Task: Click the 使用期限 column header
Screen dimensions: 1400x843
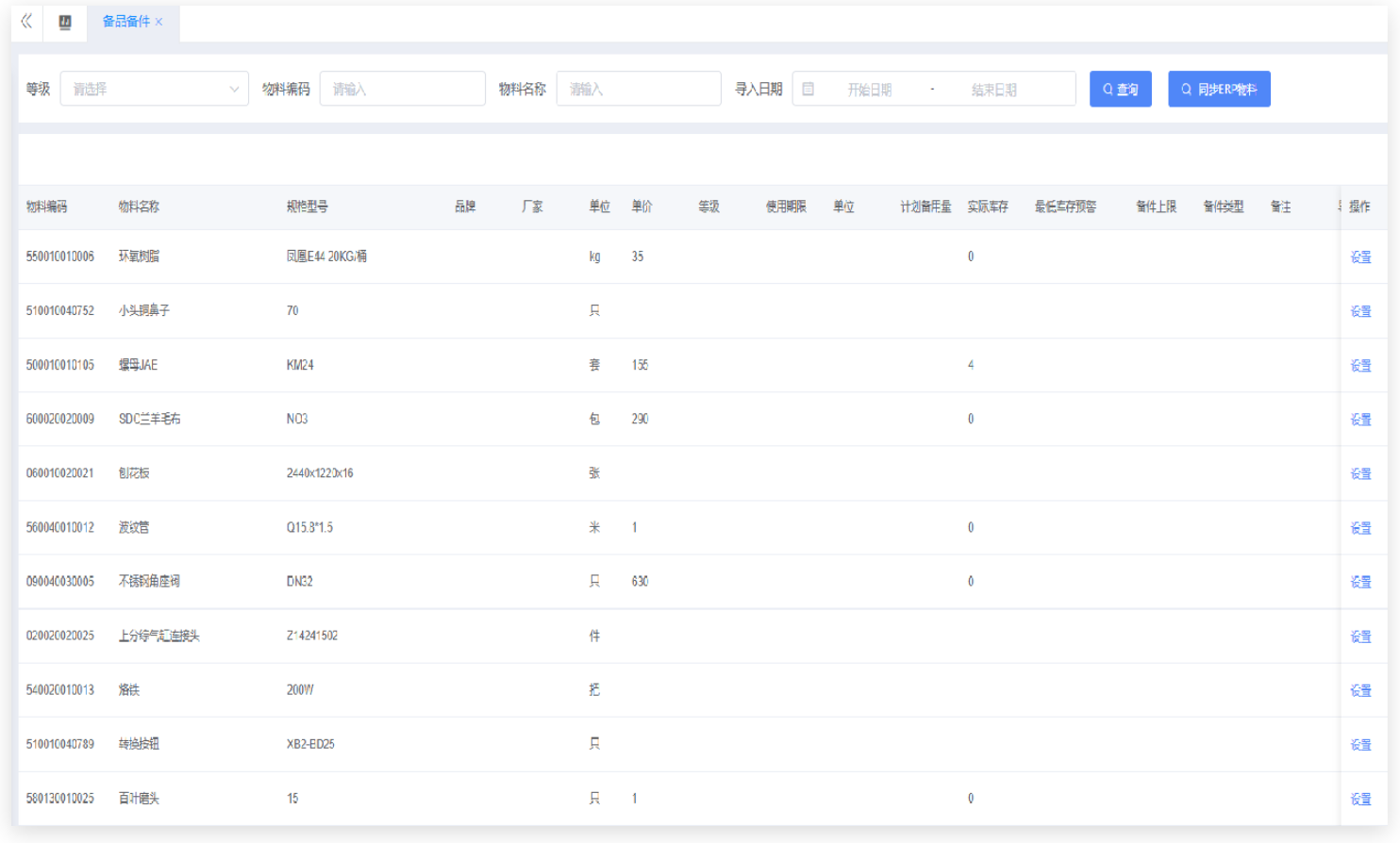Action: (x=786, y=207)
